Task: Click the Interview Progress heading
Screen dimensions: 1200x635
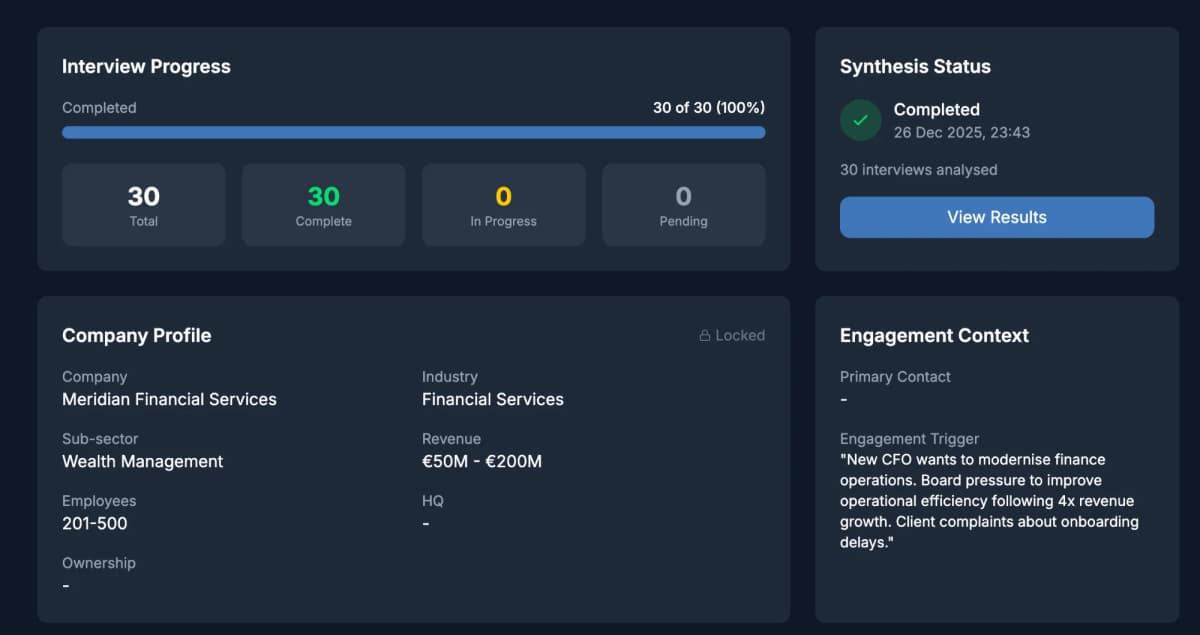Action: coord(146,66)
